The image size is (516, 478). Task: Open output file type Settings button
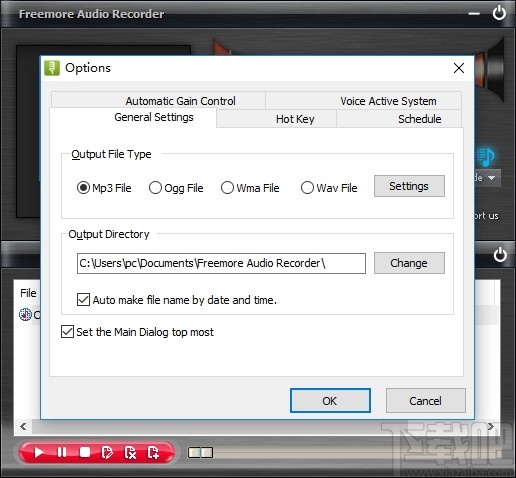[x=409, y=186]
